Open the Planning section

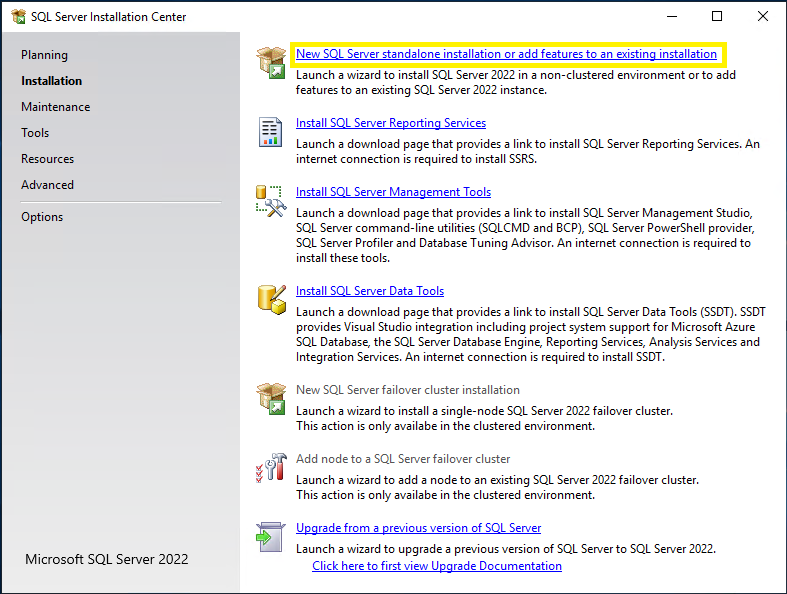coord(45,55)
